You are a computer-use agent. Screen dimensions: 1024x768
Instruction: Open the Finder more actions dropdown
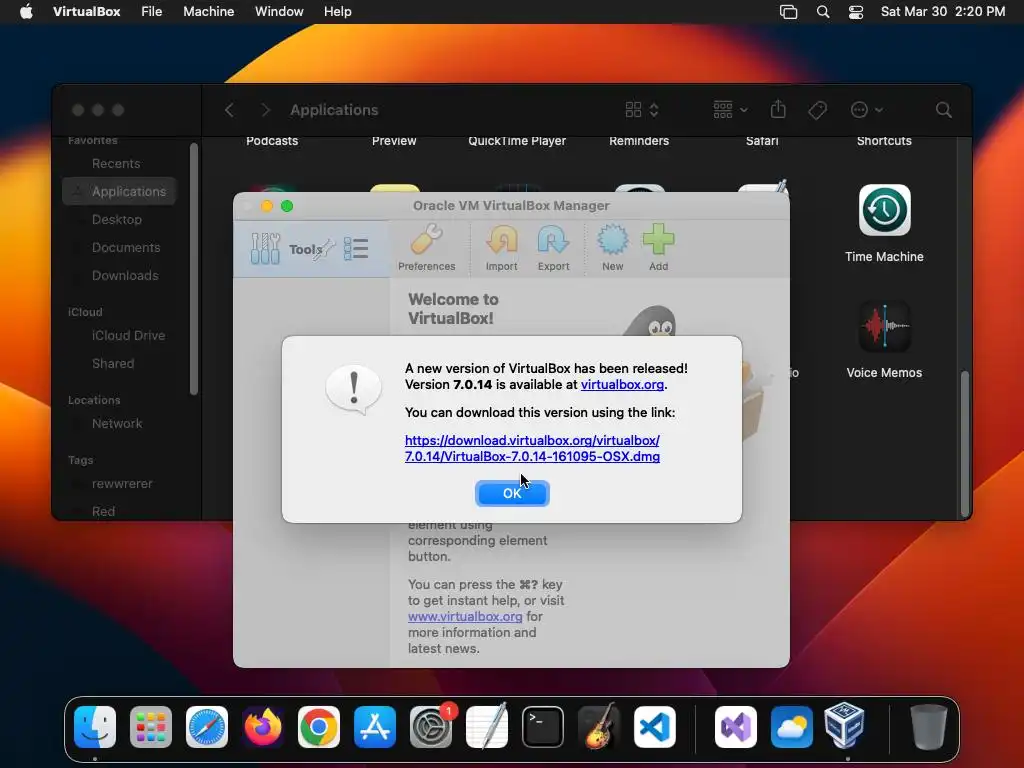tap(867, 110)
